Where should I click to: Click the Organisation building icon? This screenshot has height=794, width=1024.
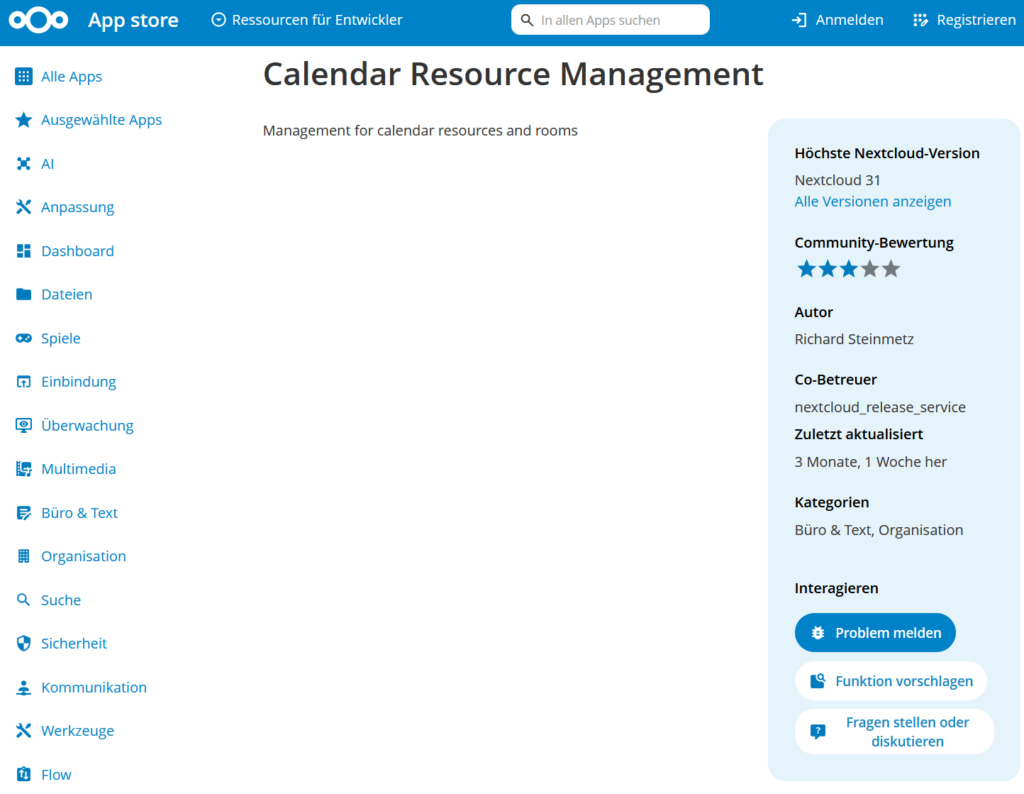coord(24,556)
